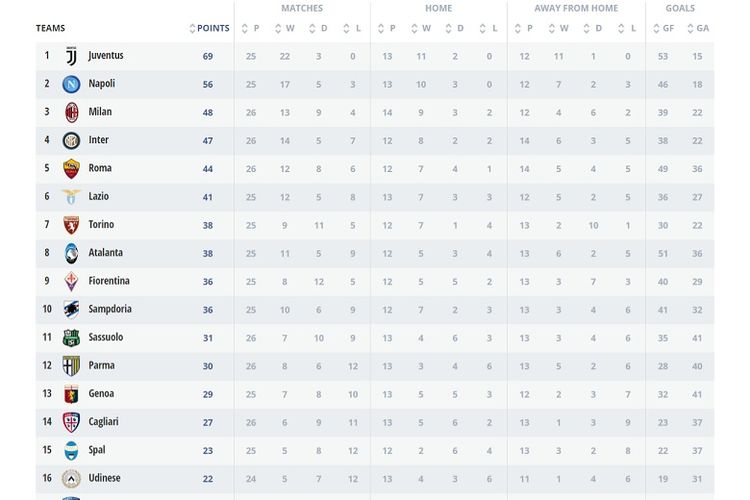
Task: Sort by Goals For (GF)
Action: (664, 28)
